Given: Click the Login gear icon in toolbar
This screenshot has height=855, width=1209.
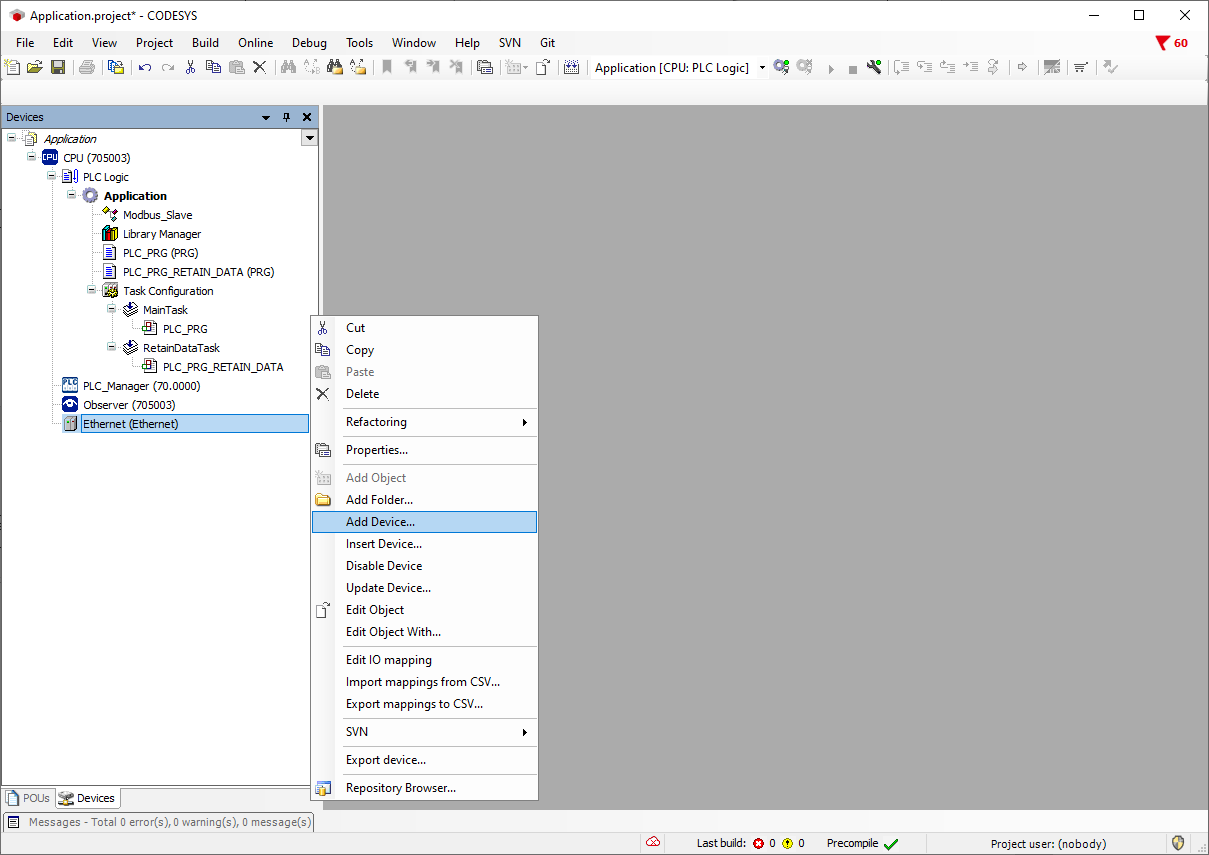Looking at the screenshot, I should tap(781, 67).
